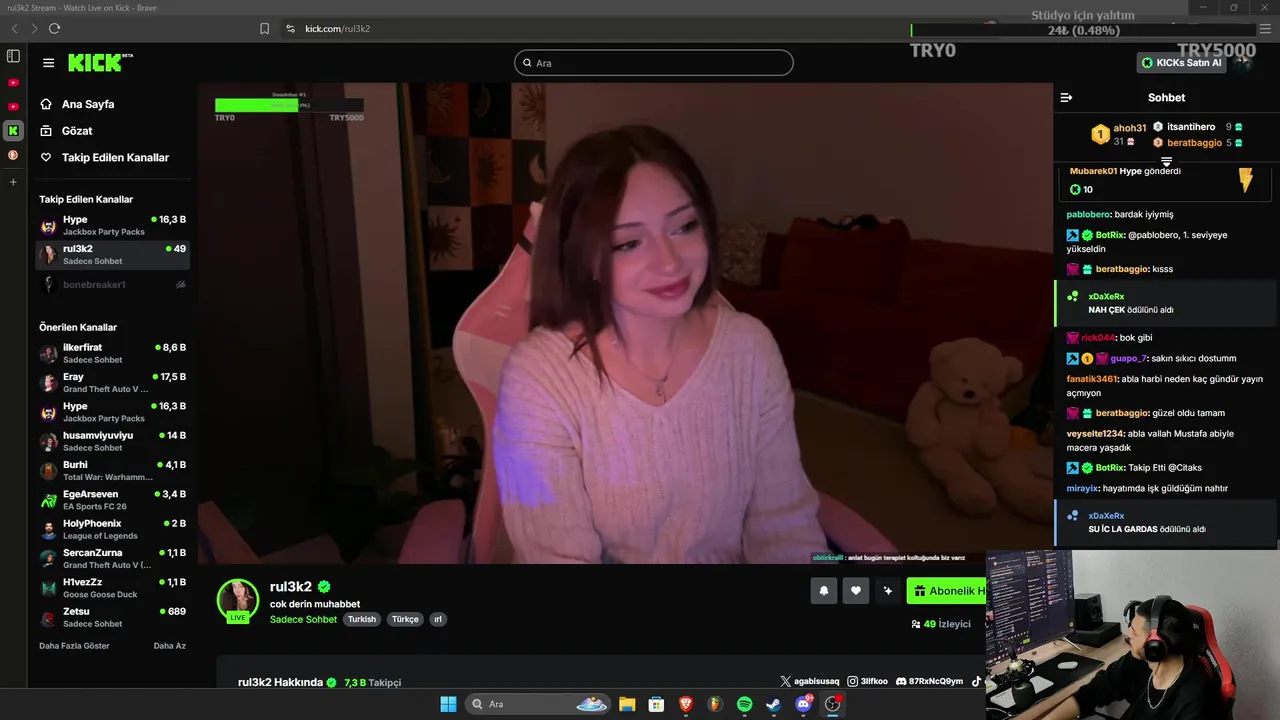The width and height of the screenshot is (1280, 720).
Task: Expand the gift leaderboard arrow
Action: click(x=1166, y=161)
